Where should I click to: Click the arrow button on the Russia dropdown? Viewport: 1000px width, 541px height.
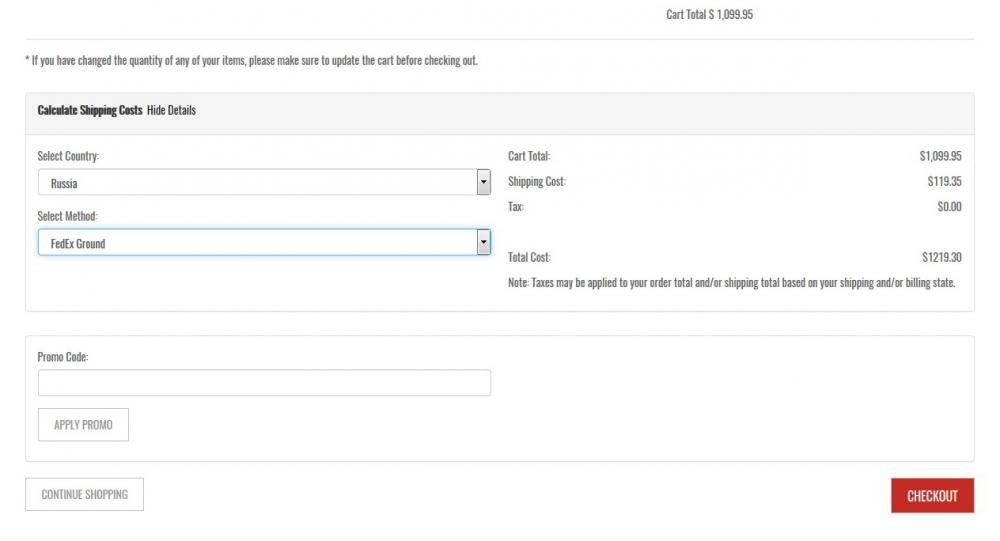[483, 183]
